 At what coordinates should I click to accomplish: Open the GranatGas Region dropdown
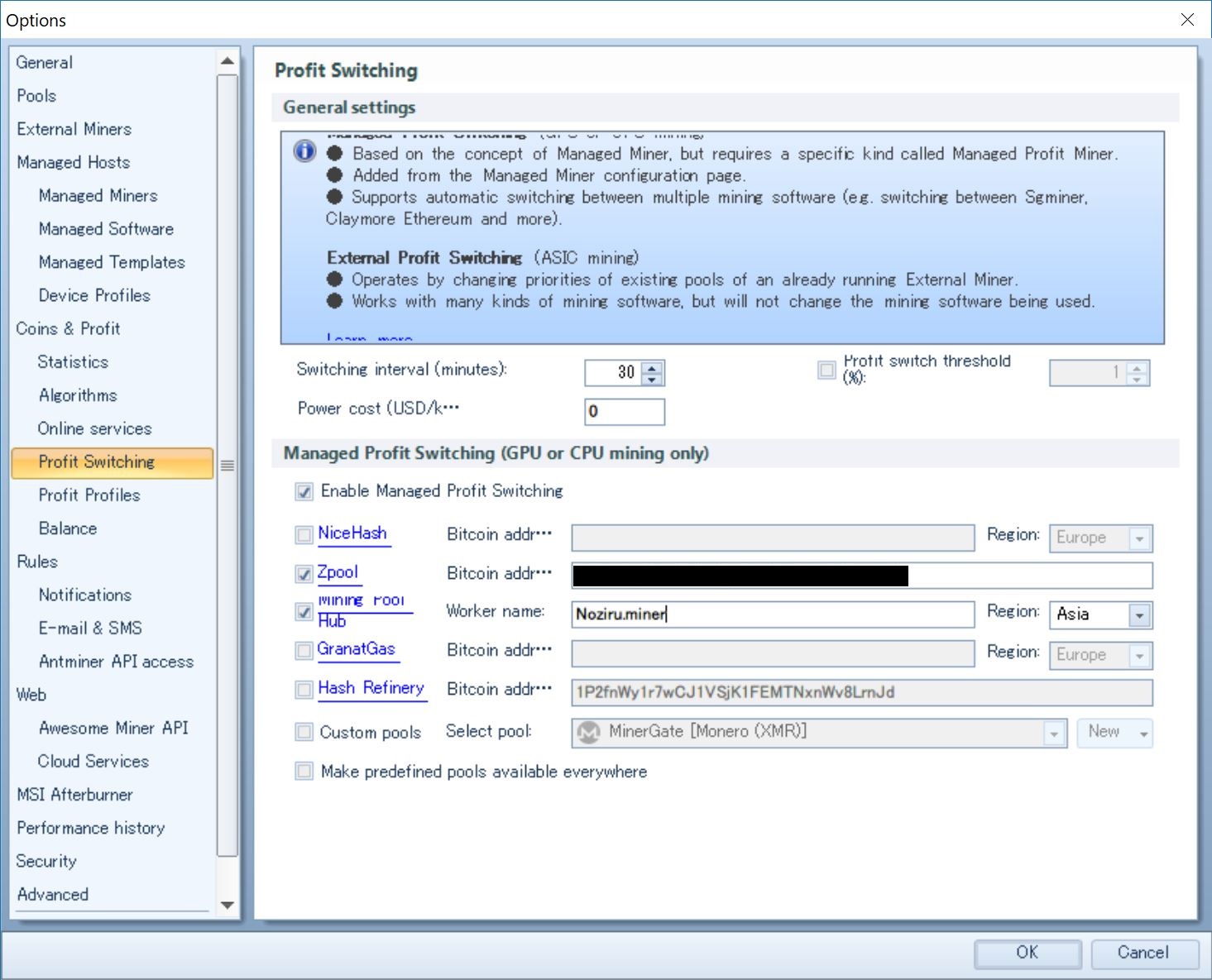pyautogui.click(x=1139, y=656)
